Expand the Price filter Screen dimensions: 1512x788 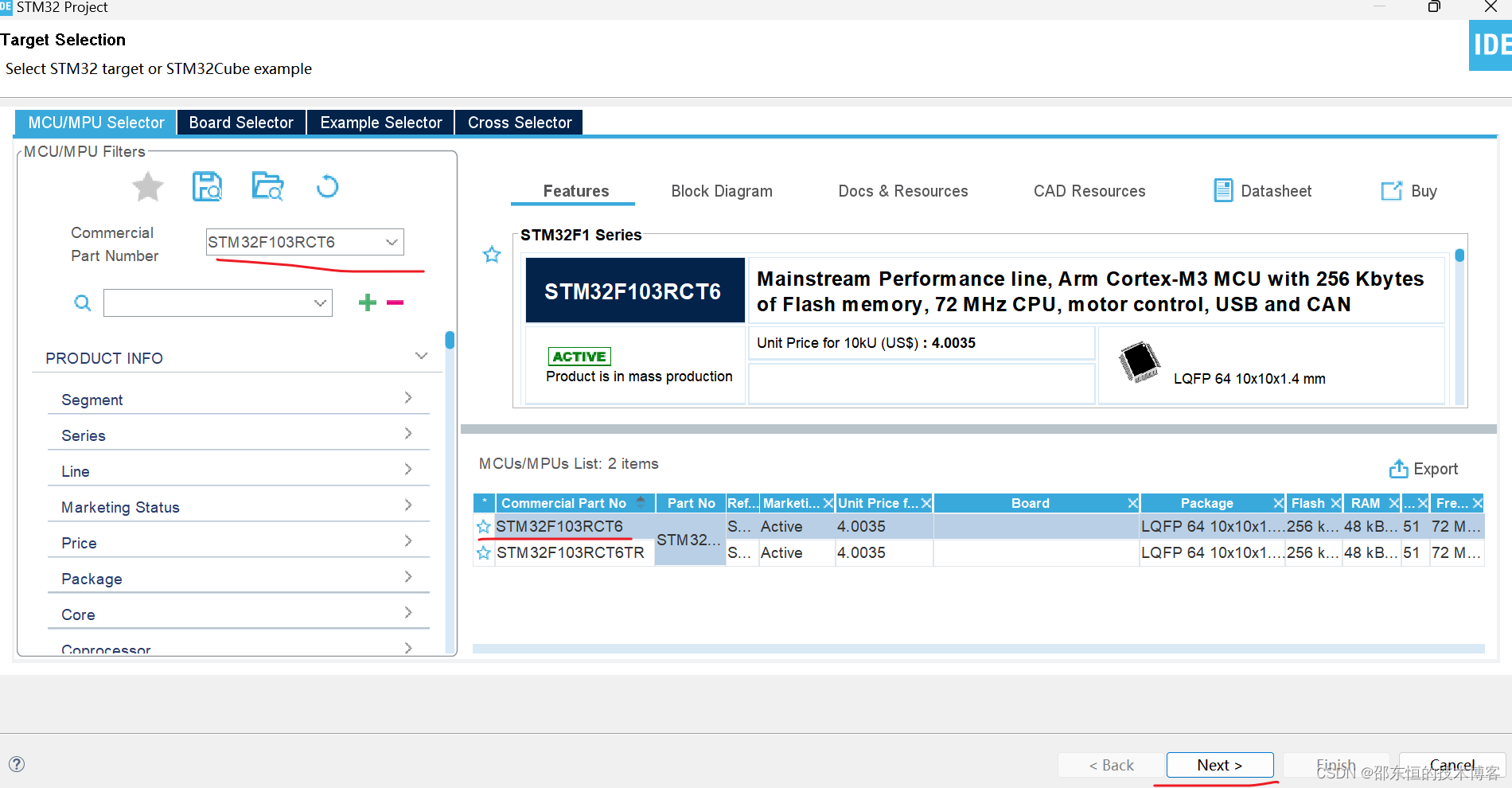click(x=408, y=540)
